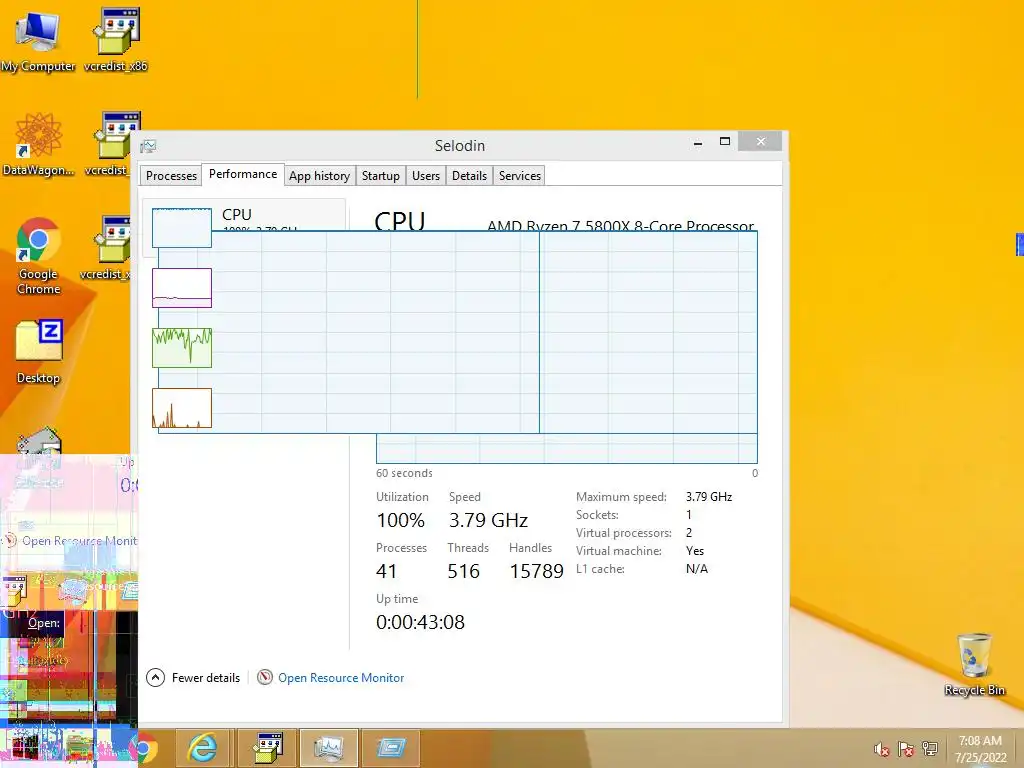
Task: Click Task Manager title bar icon
Action: click(x=149, y=146)
